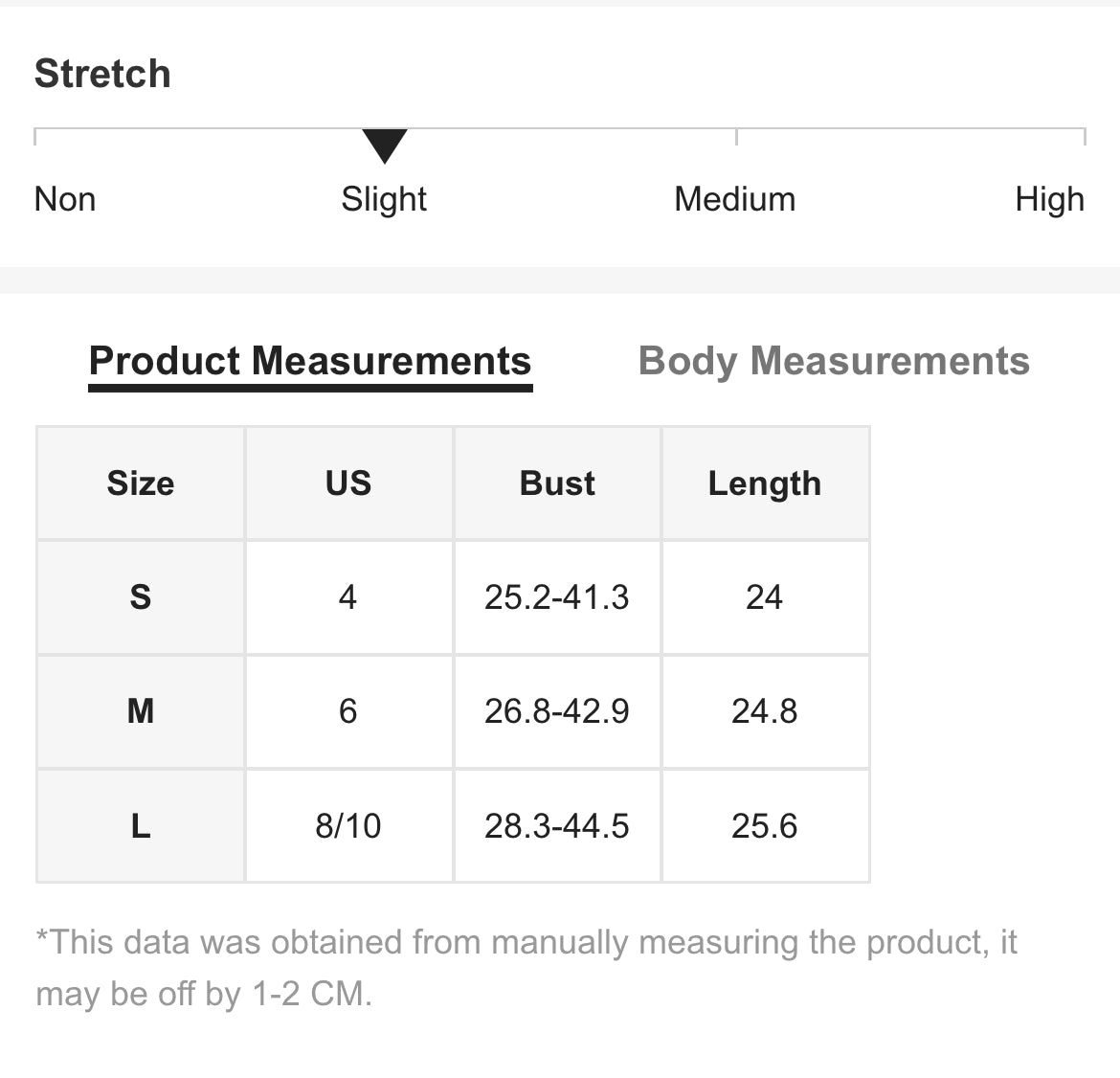Screen dimensions: 1120x1078
Task: Switch to the Body Measurements tab
Action: tap(833, 361)
